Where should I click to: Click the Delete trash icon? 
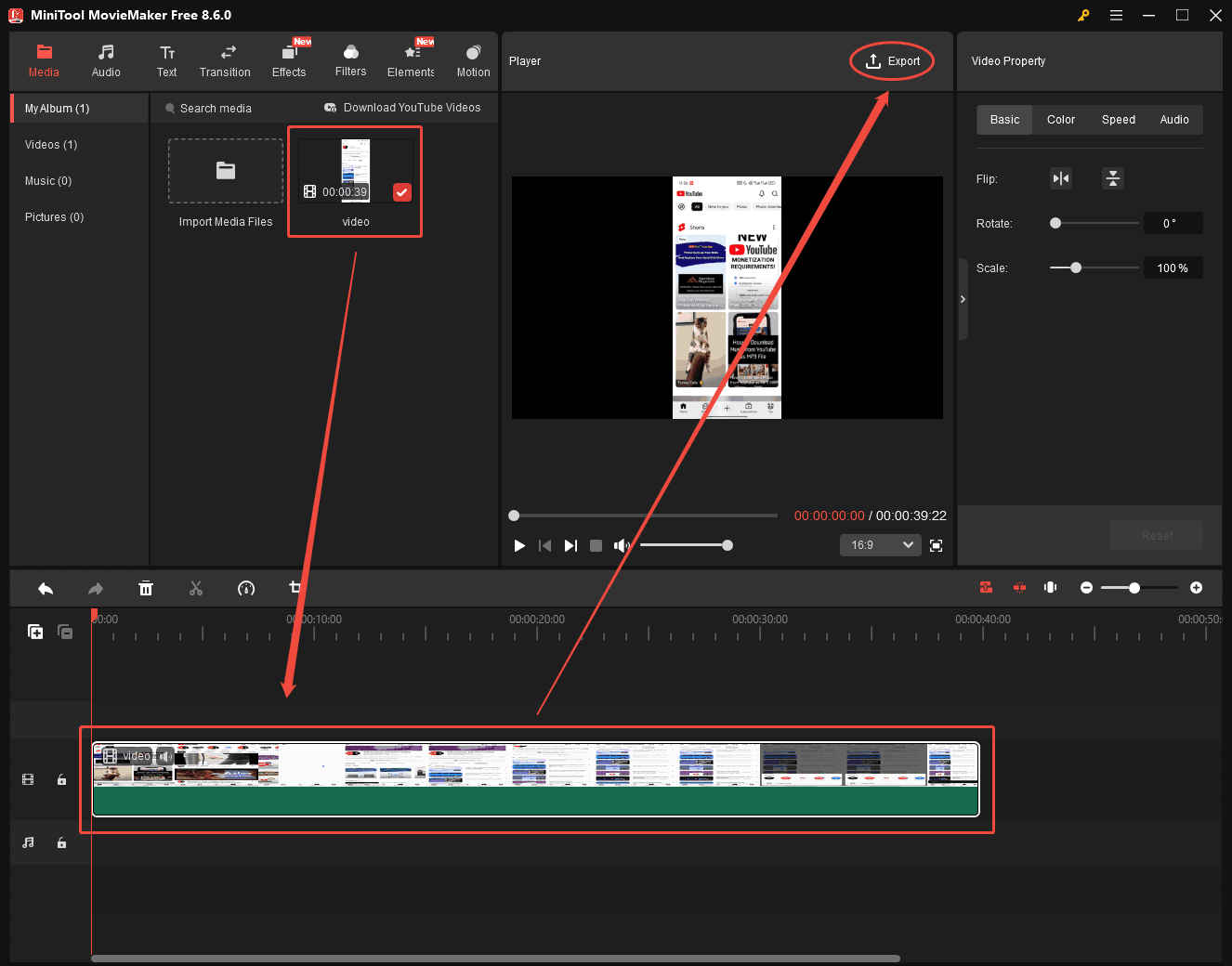click(x=146, y=588)
